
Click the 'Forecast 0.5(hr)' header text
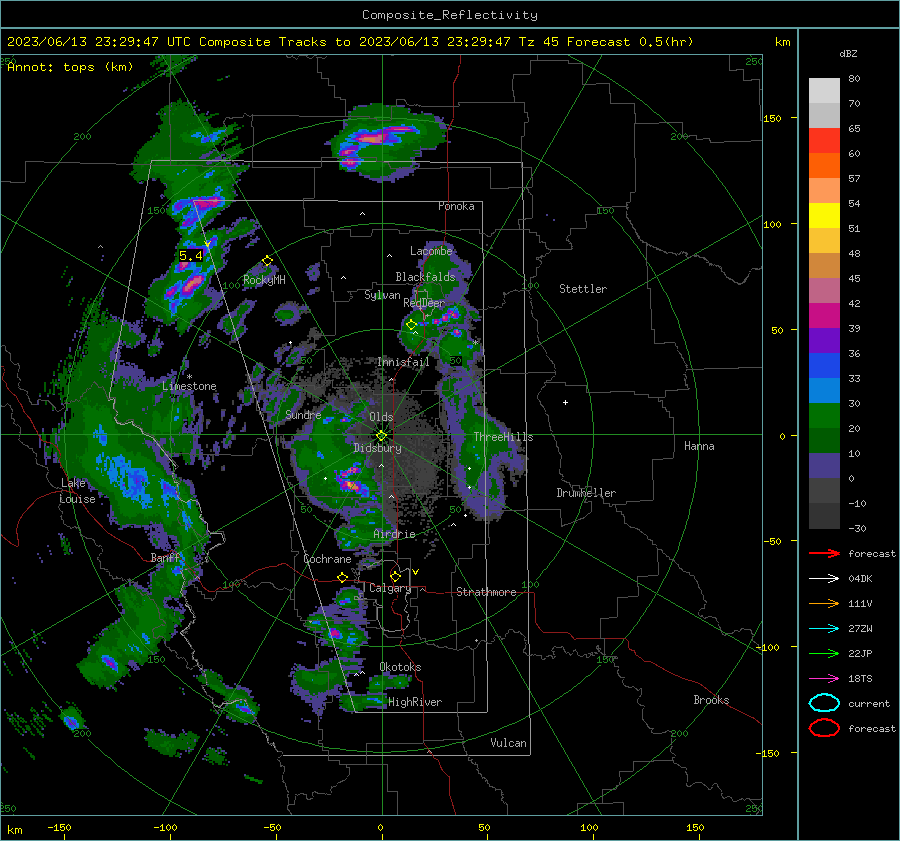[x=630, y=42]
